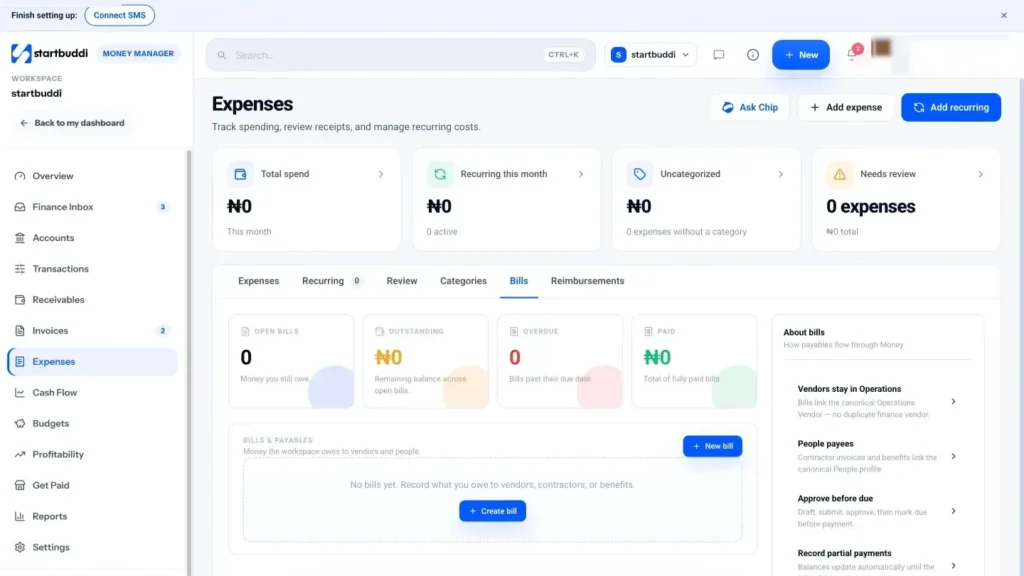
Task: Click the Total spend wallet icon
Action: [240, 174]
